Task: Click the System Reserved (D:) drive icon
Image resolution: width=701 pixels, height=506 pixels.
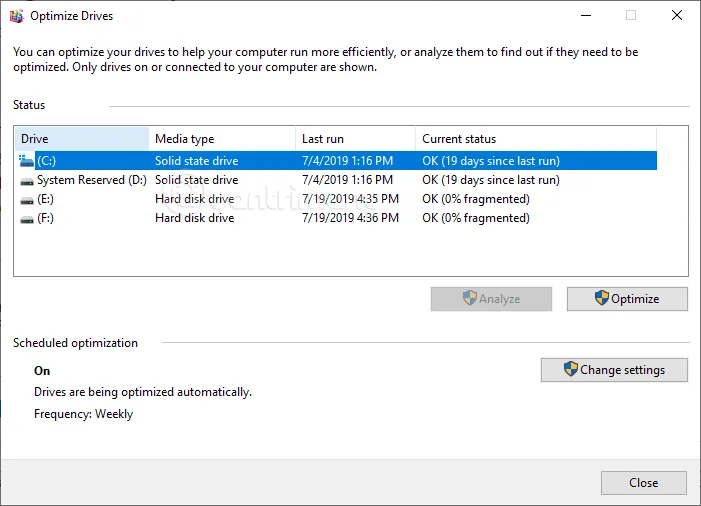Action: tap(27, 180)
